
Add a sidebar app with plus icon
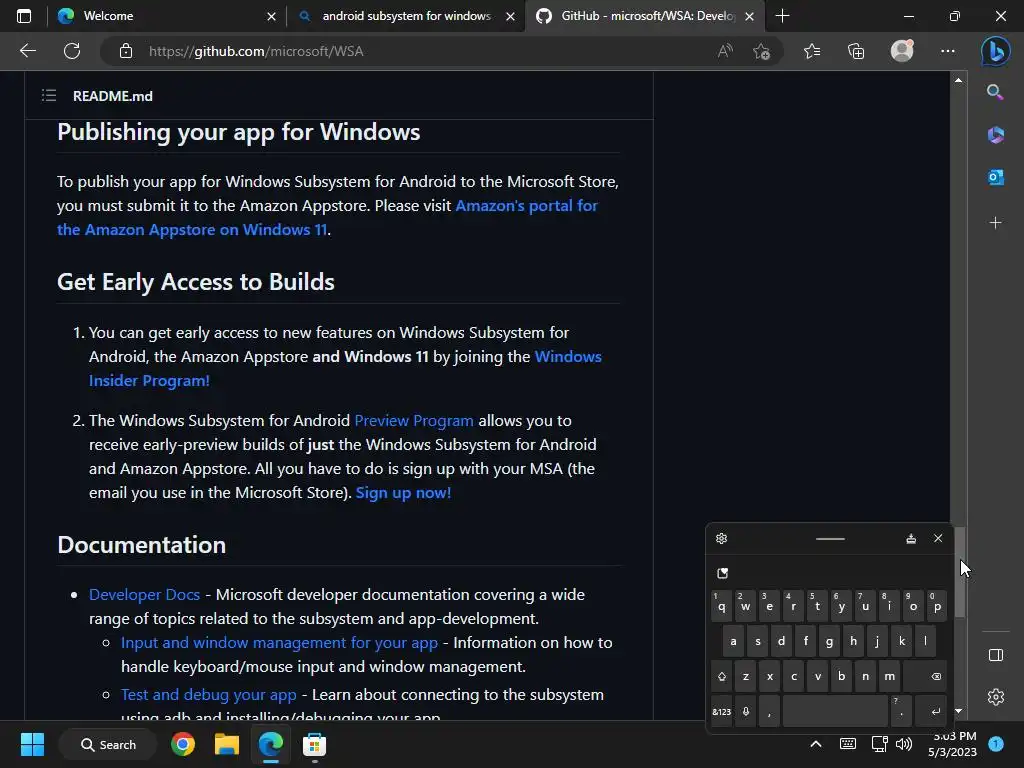(995, 223)
